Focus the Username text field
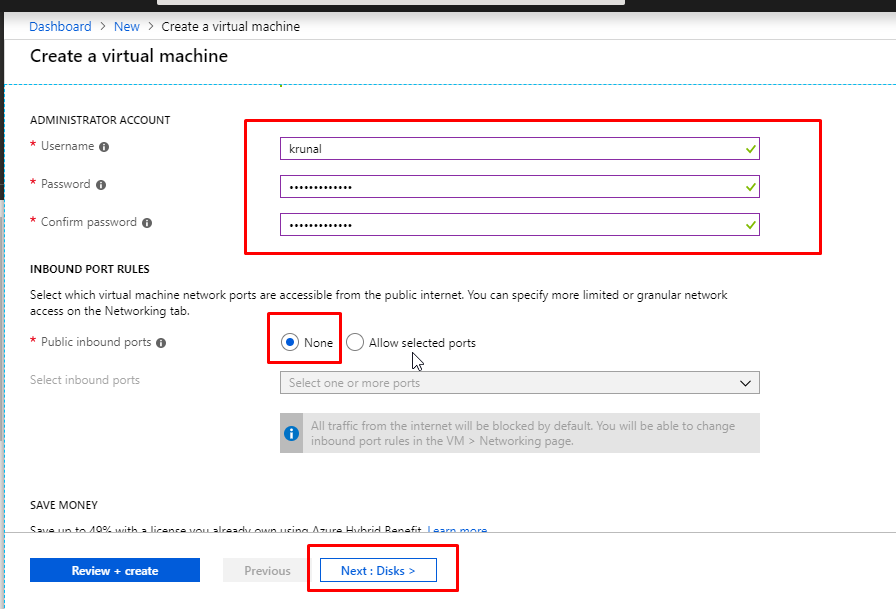Image resolution: width=896 pixels, height=609 pixels. 510,149
